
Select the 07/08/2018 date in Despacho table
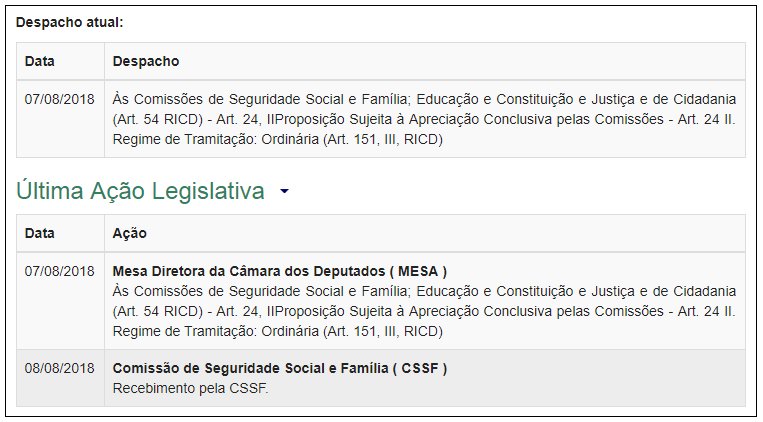click(60, 99)
